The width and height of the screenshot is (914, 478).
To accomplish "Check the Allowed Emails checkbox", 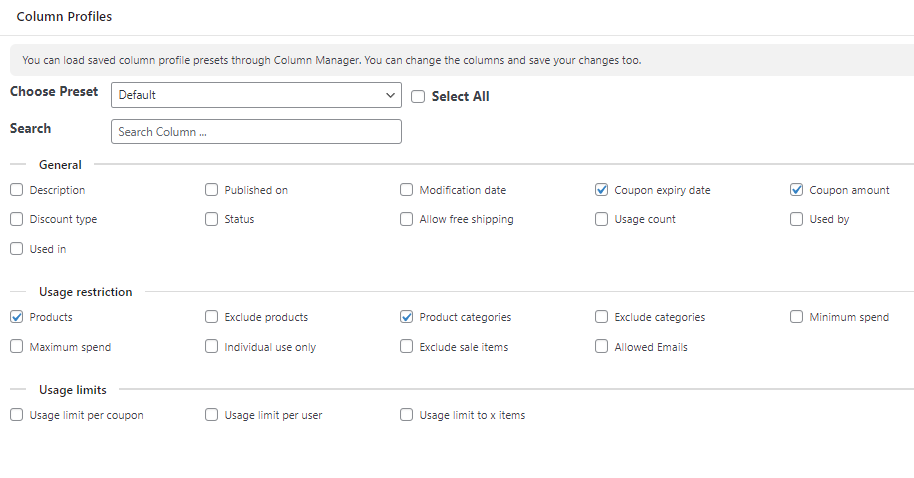I will coord(601,347).
